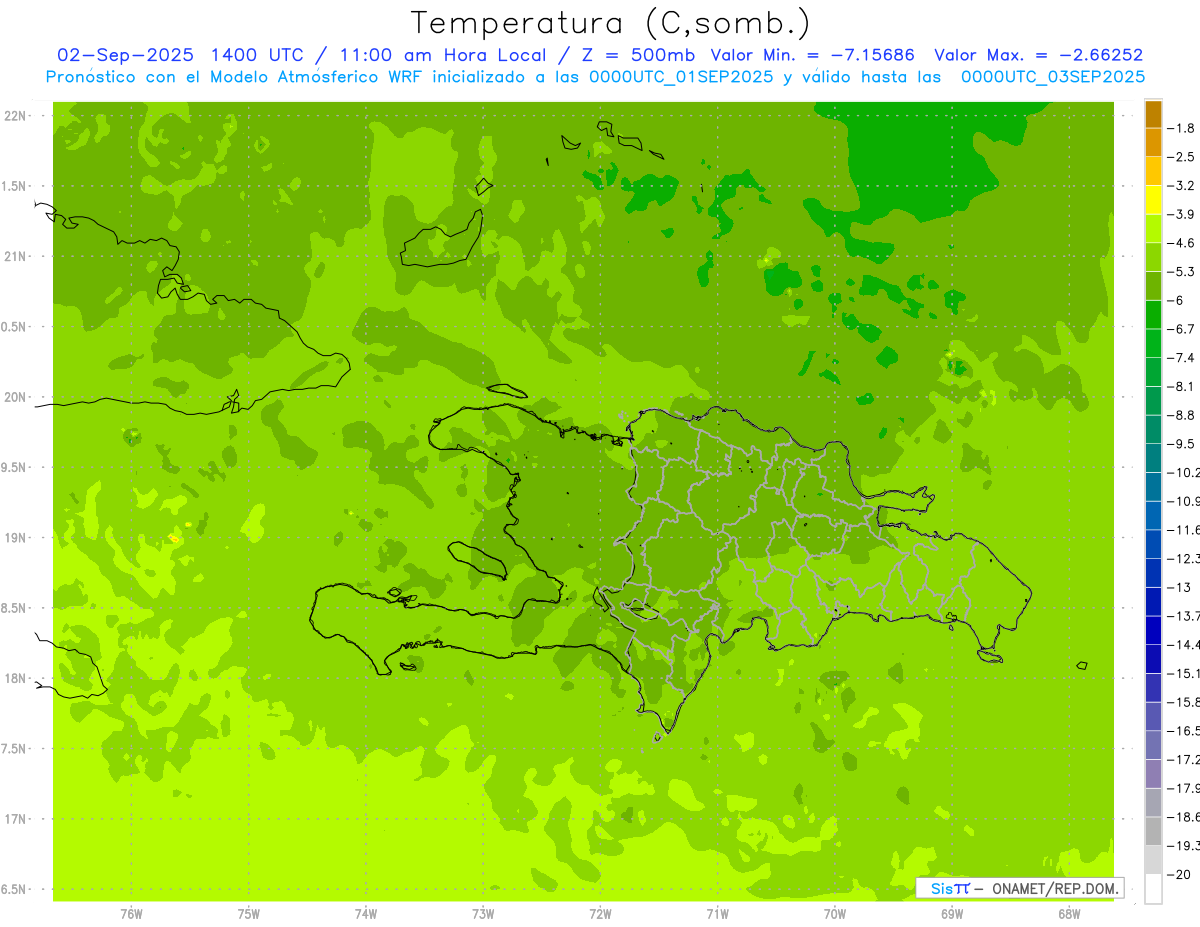This screenshot has height=927, width=1200.
Task: Click the "-5.3" colorbar value
Action: (x=1181, y=272)
